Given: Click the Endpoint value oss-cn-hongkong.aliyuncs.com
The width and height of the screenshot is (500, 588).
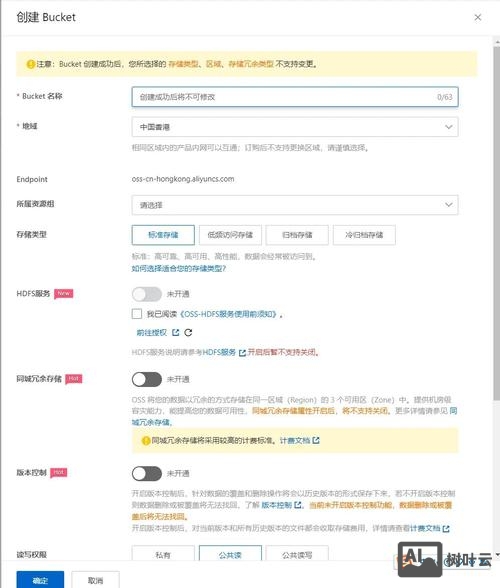Looking at the screenshot, I should tap(183, 179).
